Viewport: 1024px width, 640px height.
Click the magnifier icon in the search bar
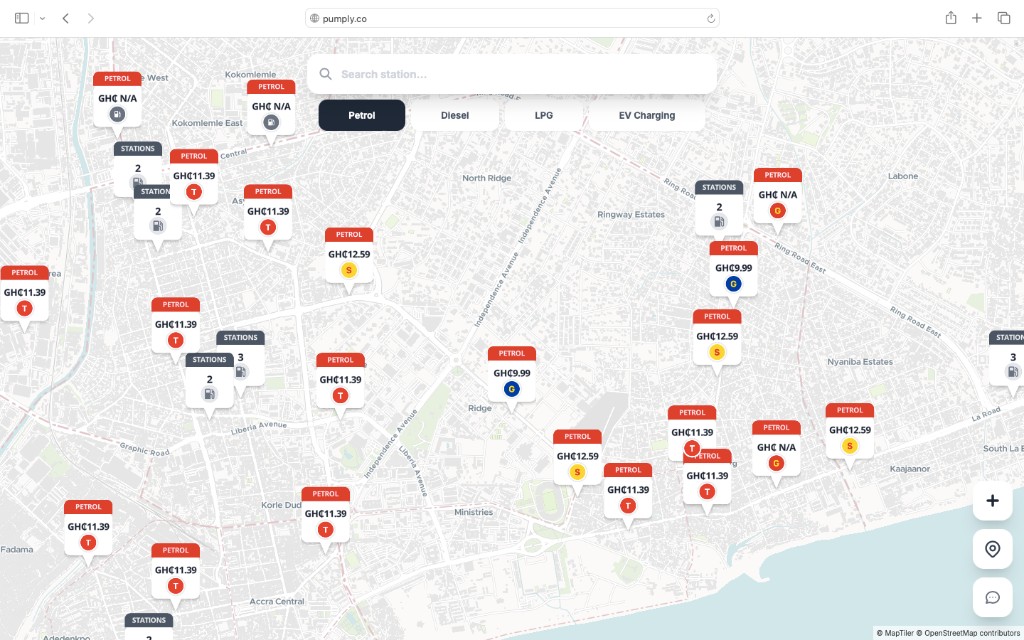point(325,73)
